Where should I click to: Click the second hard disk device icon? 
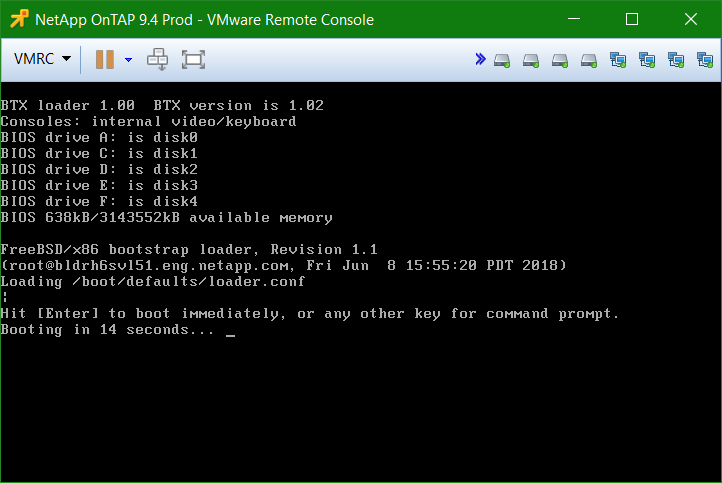coord(531,60)
